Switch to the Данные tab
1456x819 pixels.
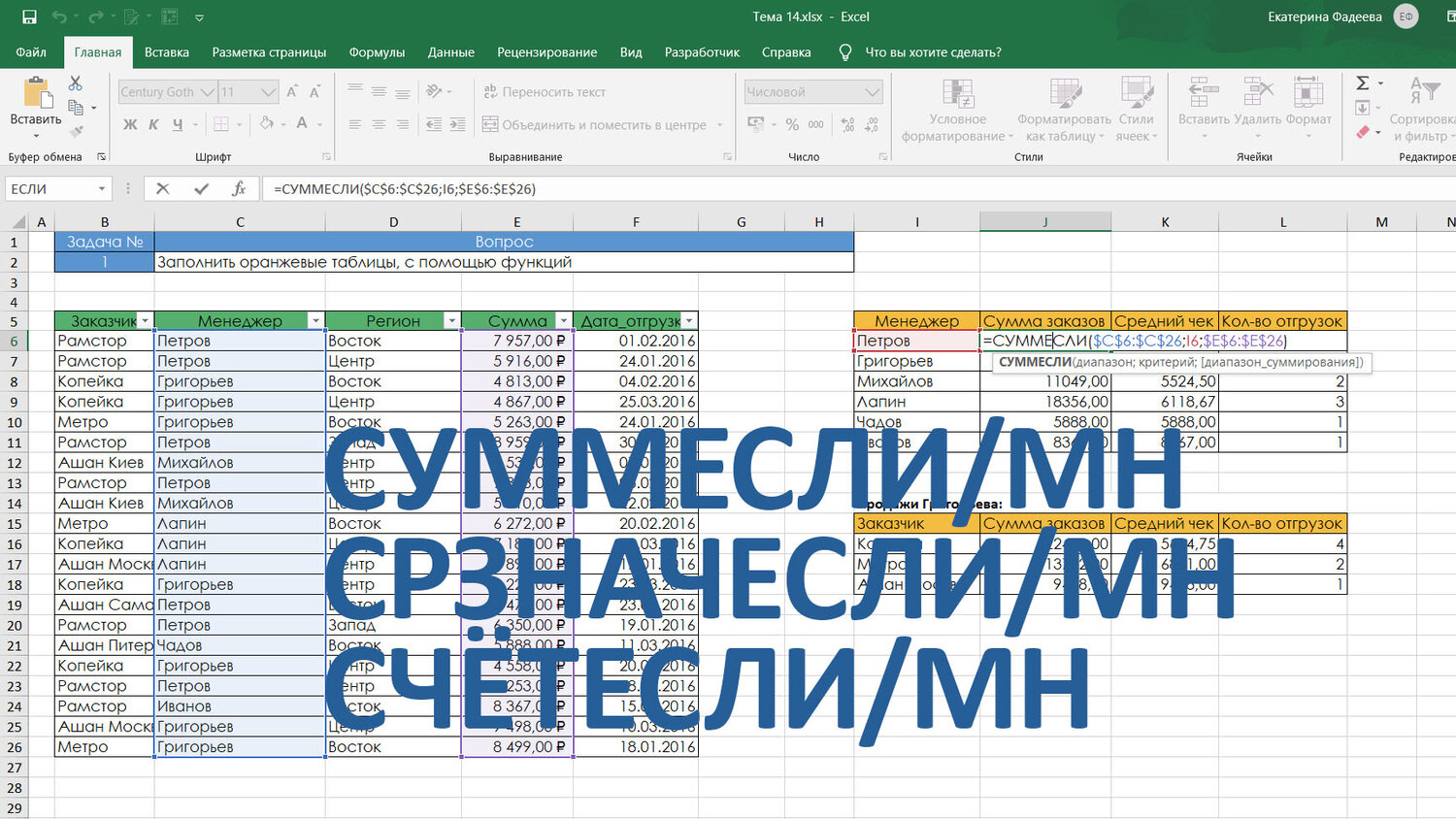[451, 52]
